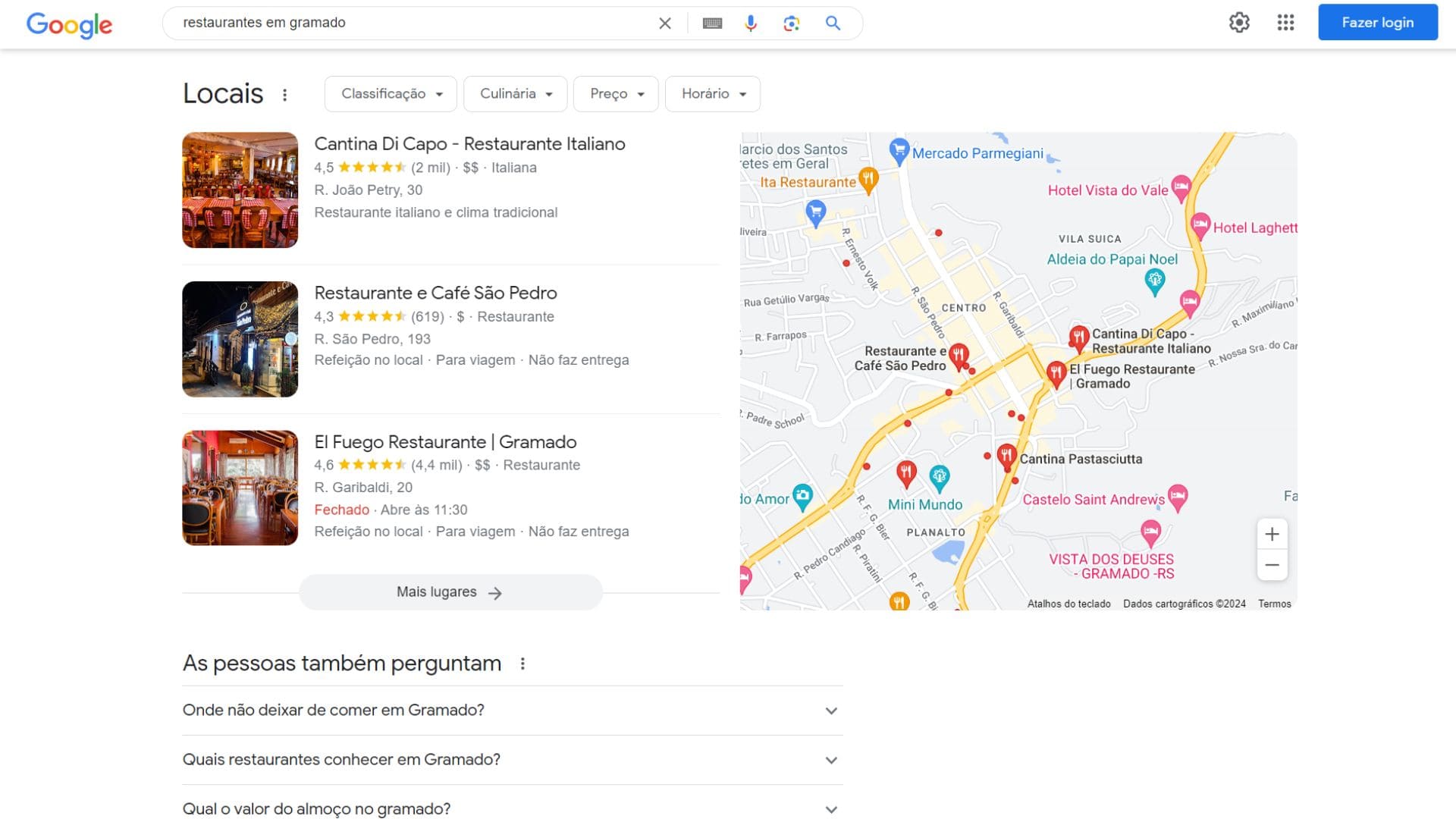Open the Classificação filter dropdown
Screen dimensions: 1456x819
(391, 94)
